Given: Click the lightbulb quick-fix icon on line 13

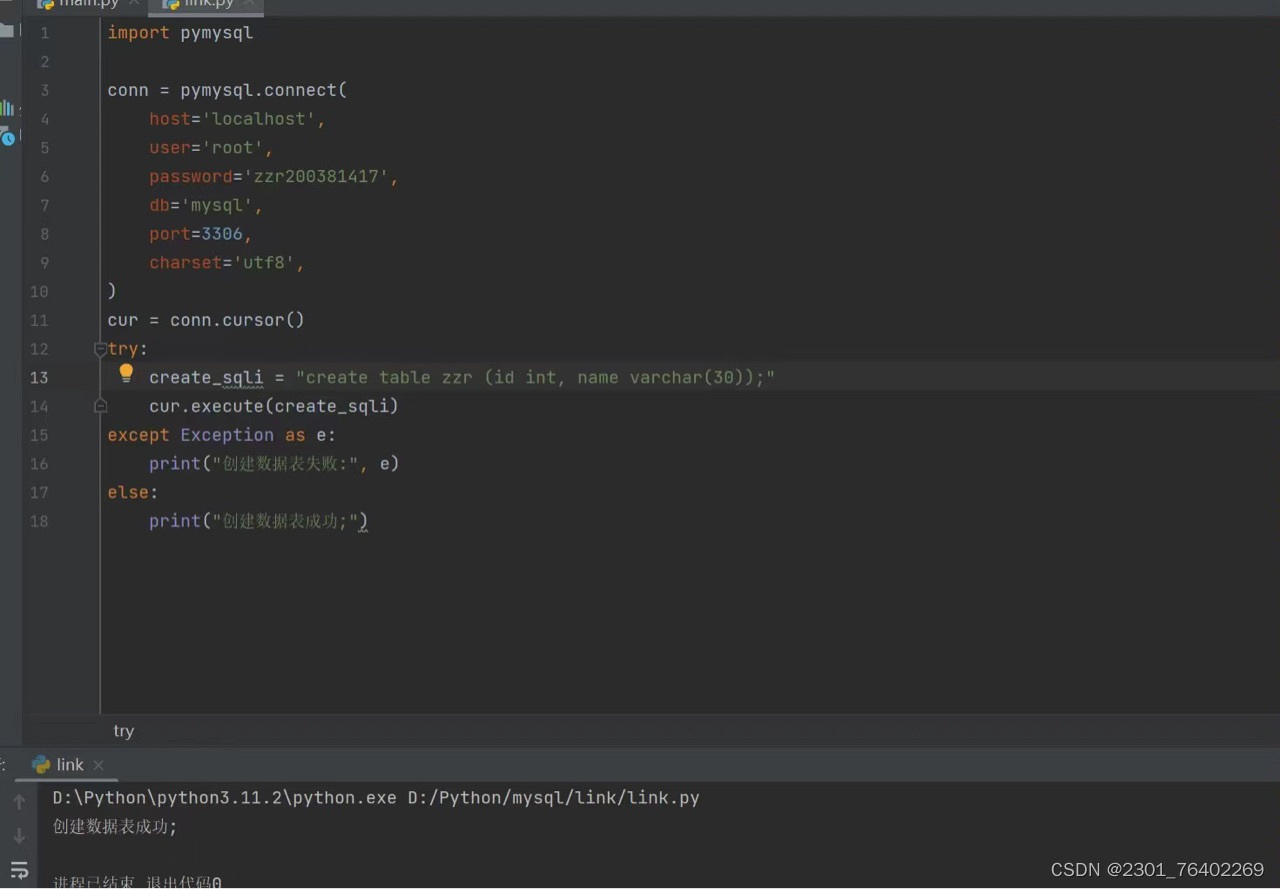Looking at the screenshot, I should tap(126, 374).
